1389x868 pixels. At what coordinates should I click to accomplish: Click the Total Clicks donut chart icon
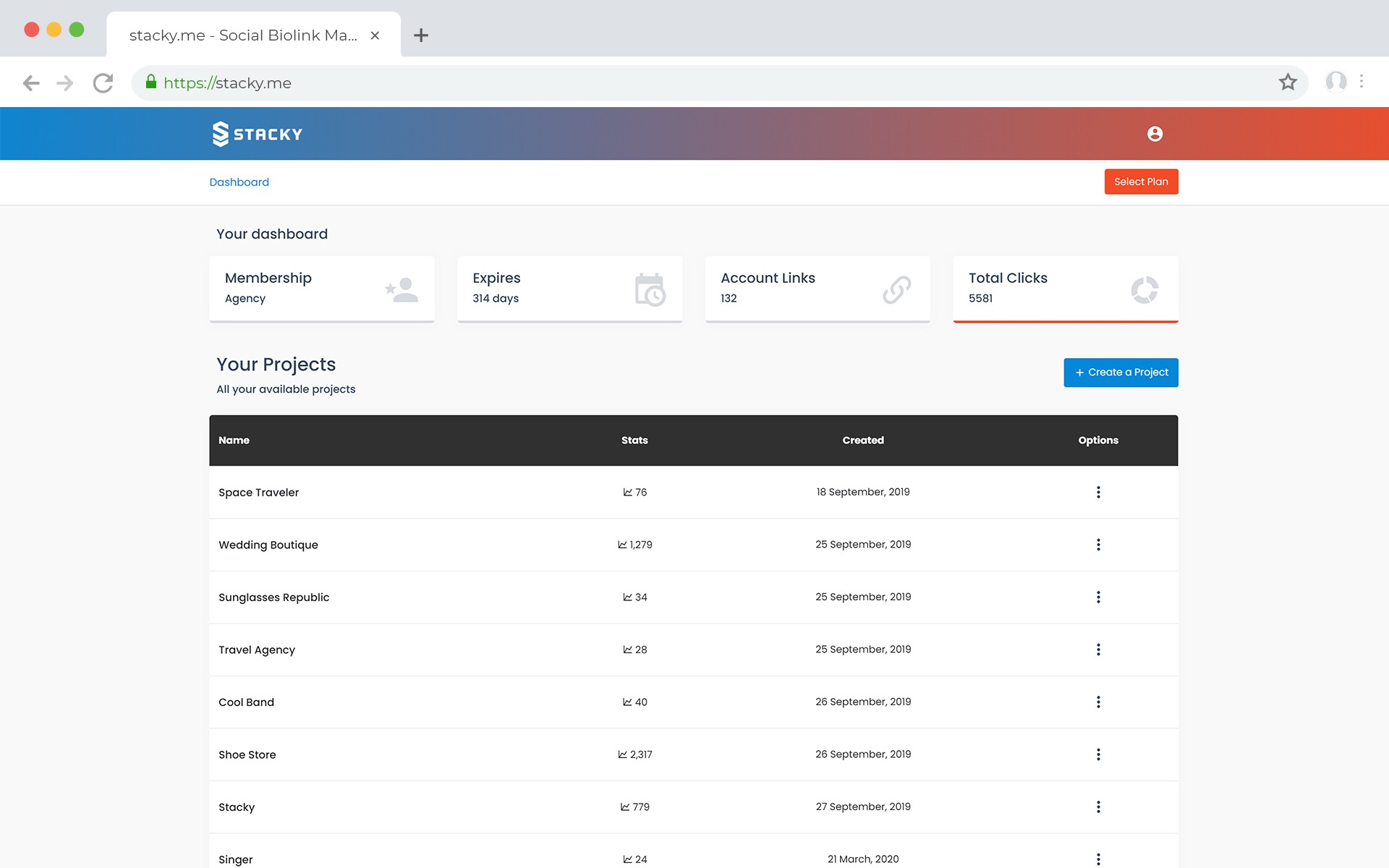pyautogui.click(x=1144, y=289)
